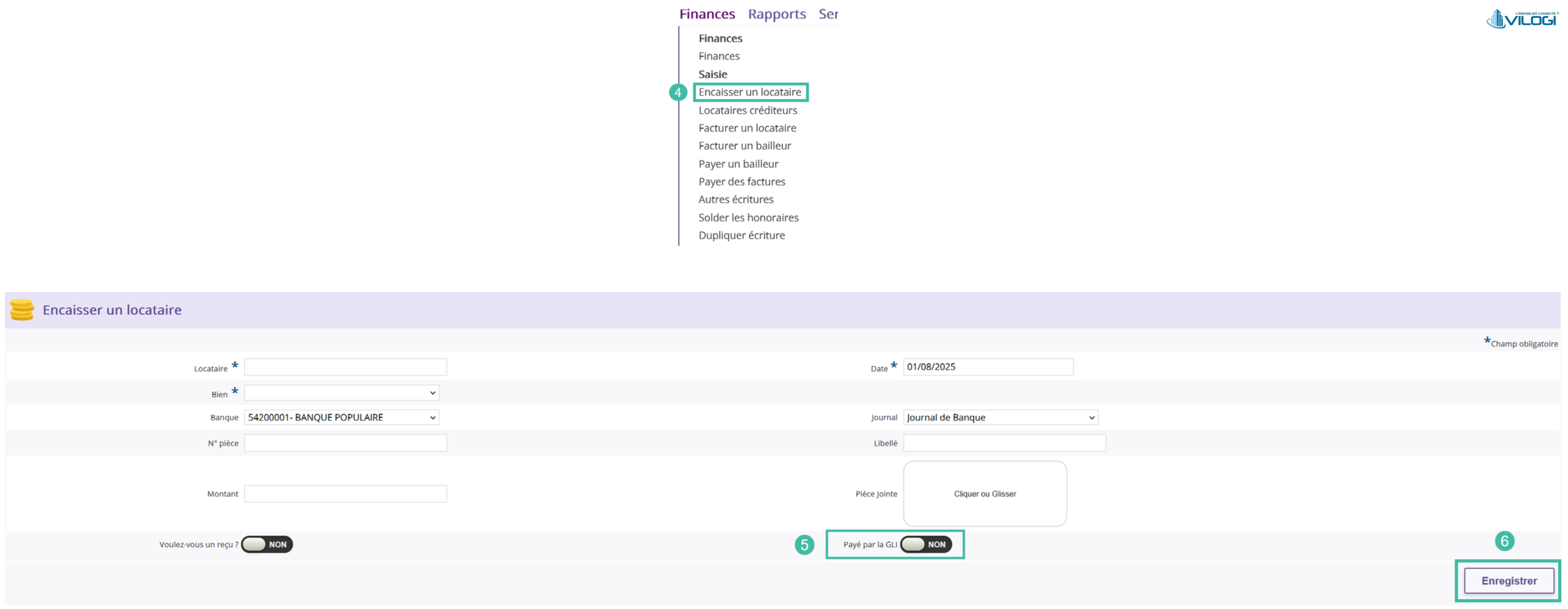This screenshot has height=609, width=1568.
Task: Choose 'Facturer un bailleur' from menu
Action: pos(745,146)
